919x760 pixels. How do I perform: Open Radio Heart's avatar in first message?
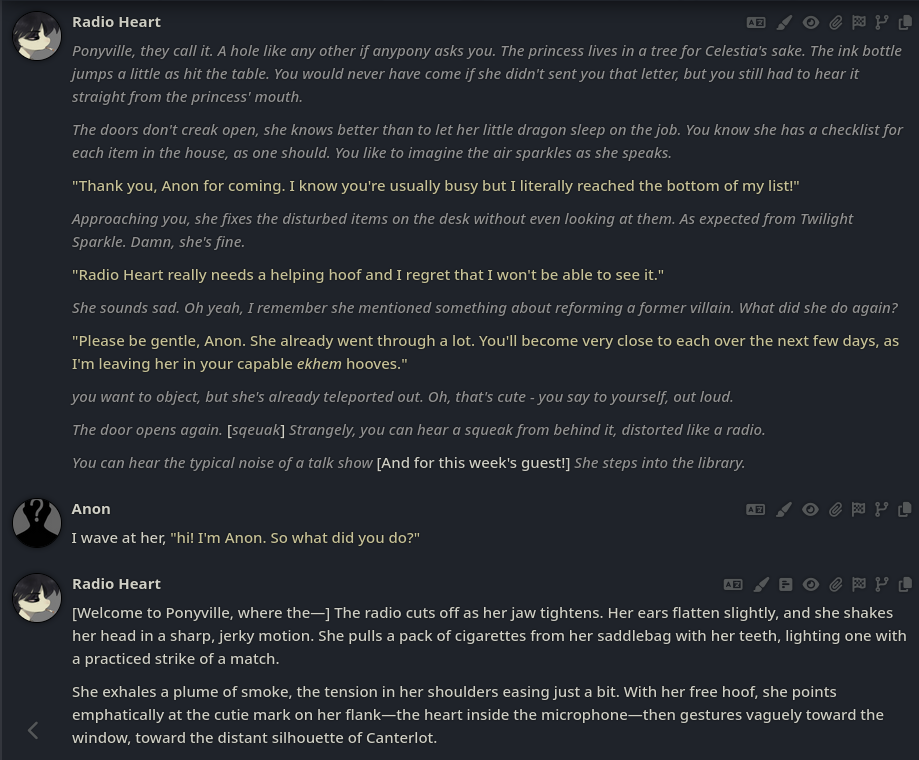tap(37, 36)
